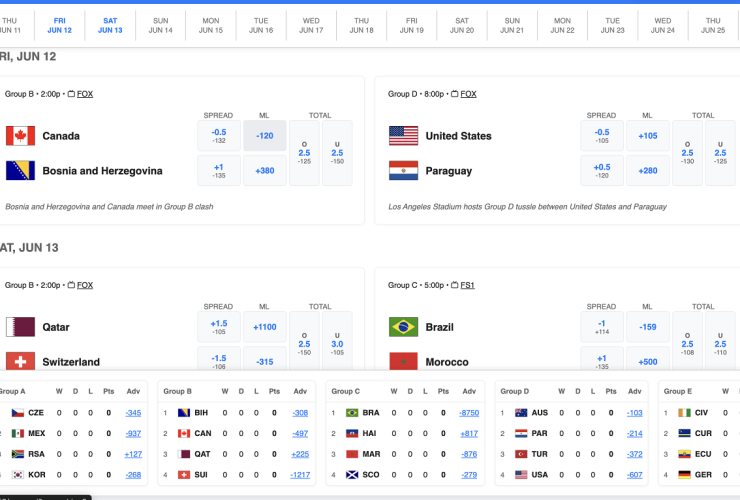Select United States moneyline +105
The height and width of the screenshot is (500, 740).
[648, 136]
